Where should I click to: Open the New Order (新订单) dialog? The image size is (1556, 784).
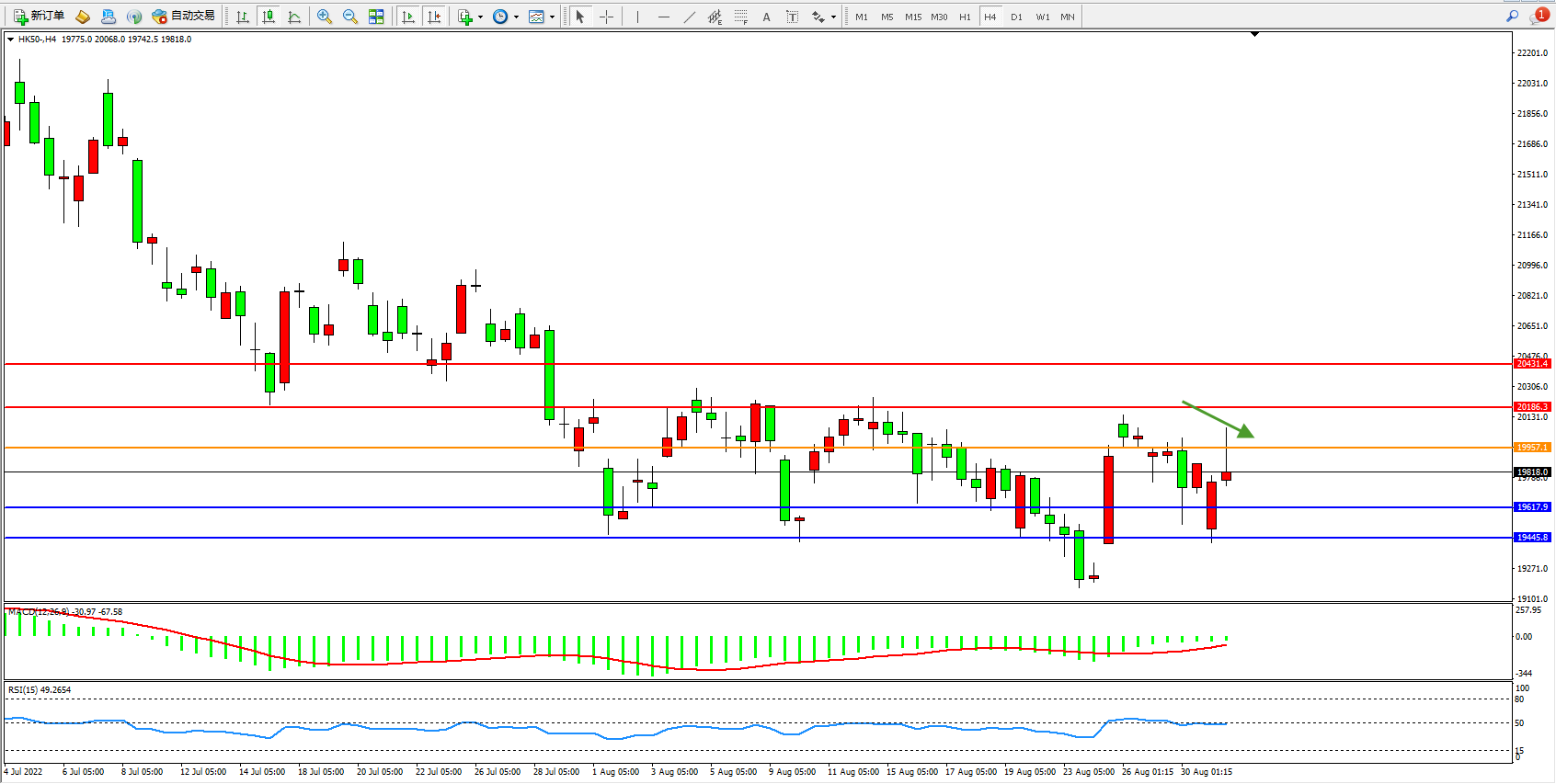(39, 17)
